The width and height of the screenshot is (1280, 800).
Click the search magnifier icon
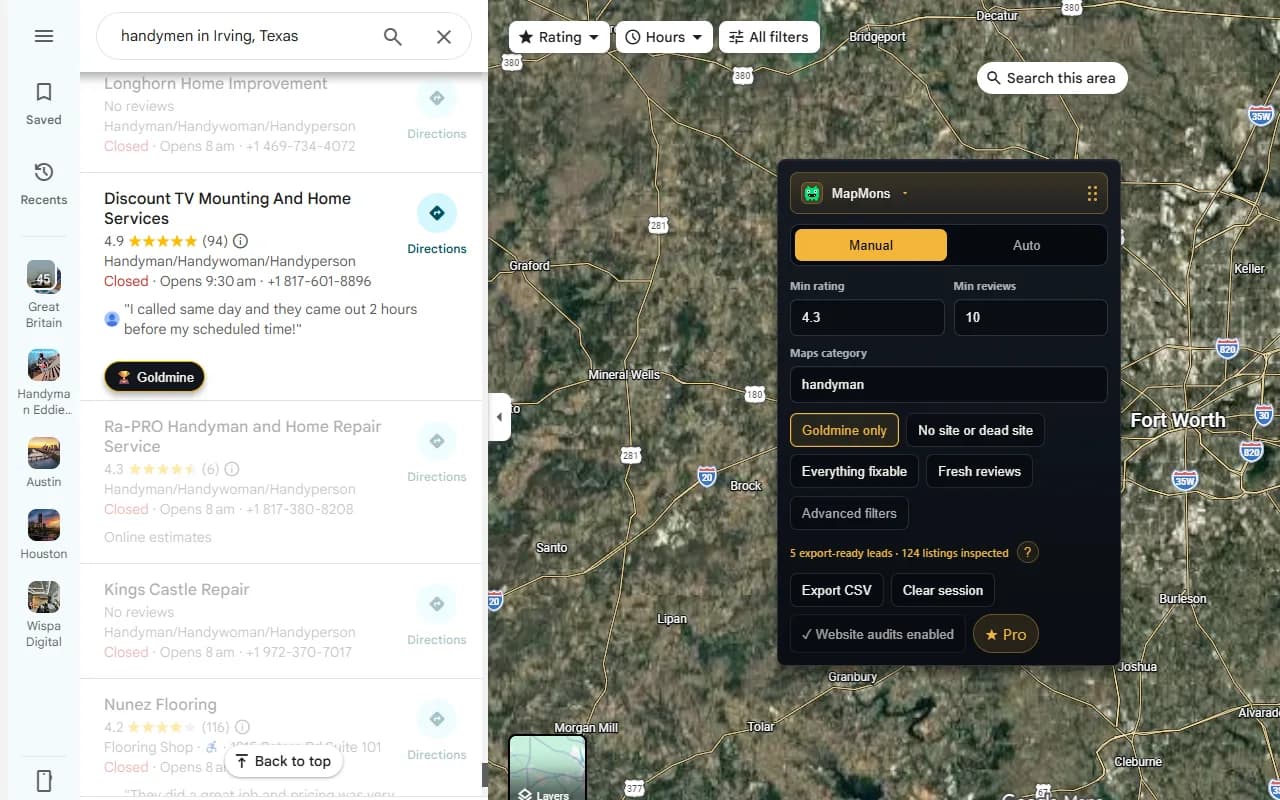click(x=393, y=37)
